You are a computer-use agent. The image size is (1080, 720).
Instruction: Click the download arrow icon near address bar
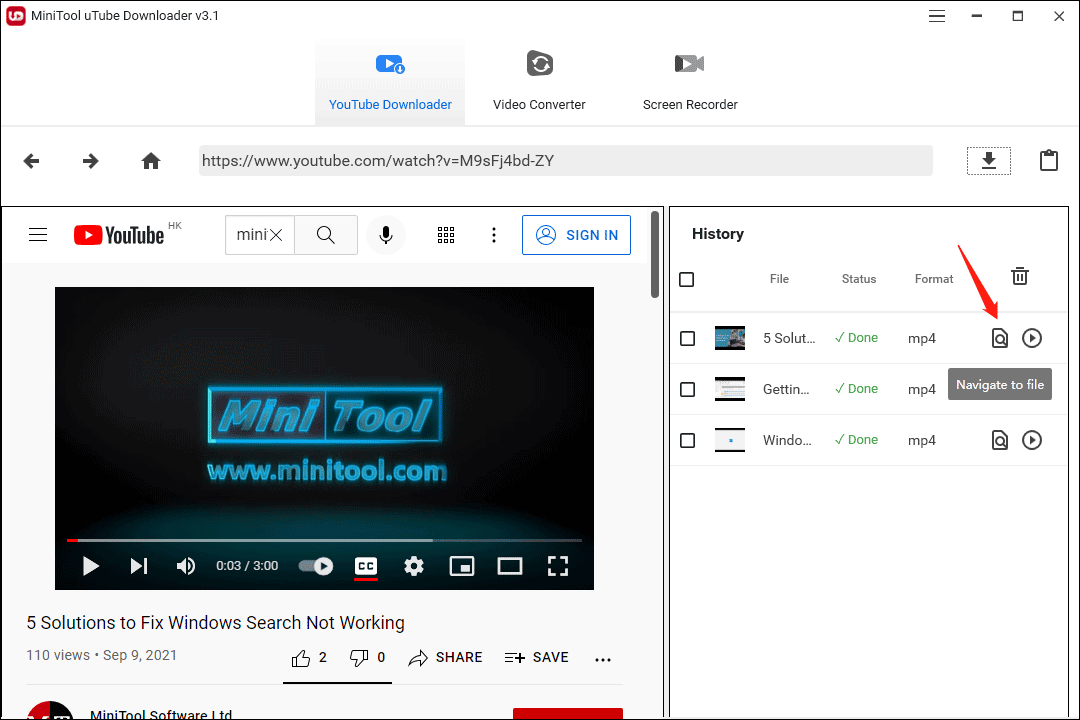coord(988,160)
